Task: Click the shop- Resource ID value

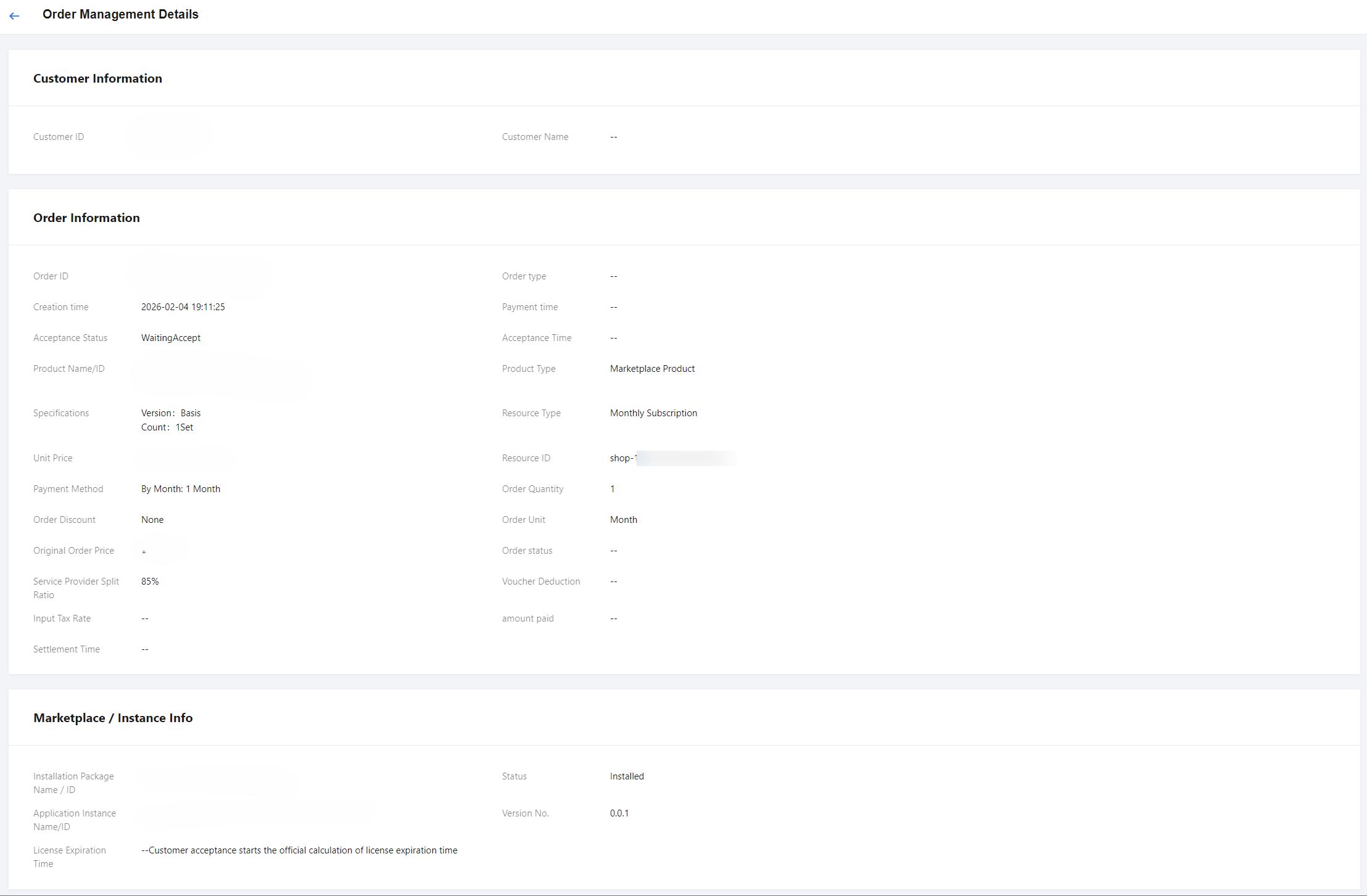Action: point(623,458)
